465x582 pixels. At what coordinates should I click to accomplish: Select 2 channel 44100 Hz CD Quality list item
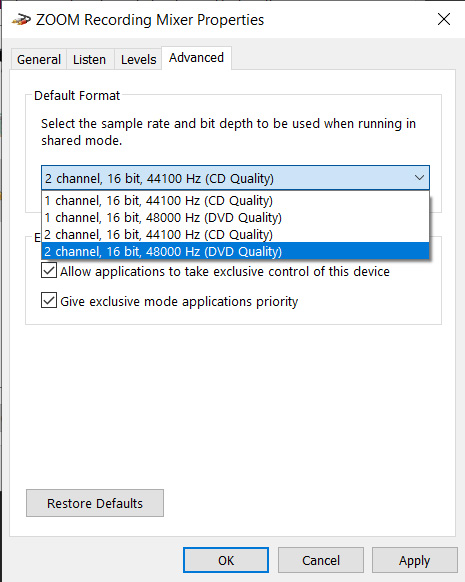(235, 235)
